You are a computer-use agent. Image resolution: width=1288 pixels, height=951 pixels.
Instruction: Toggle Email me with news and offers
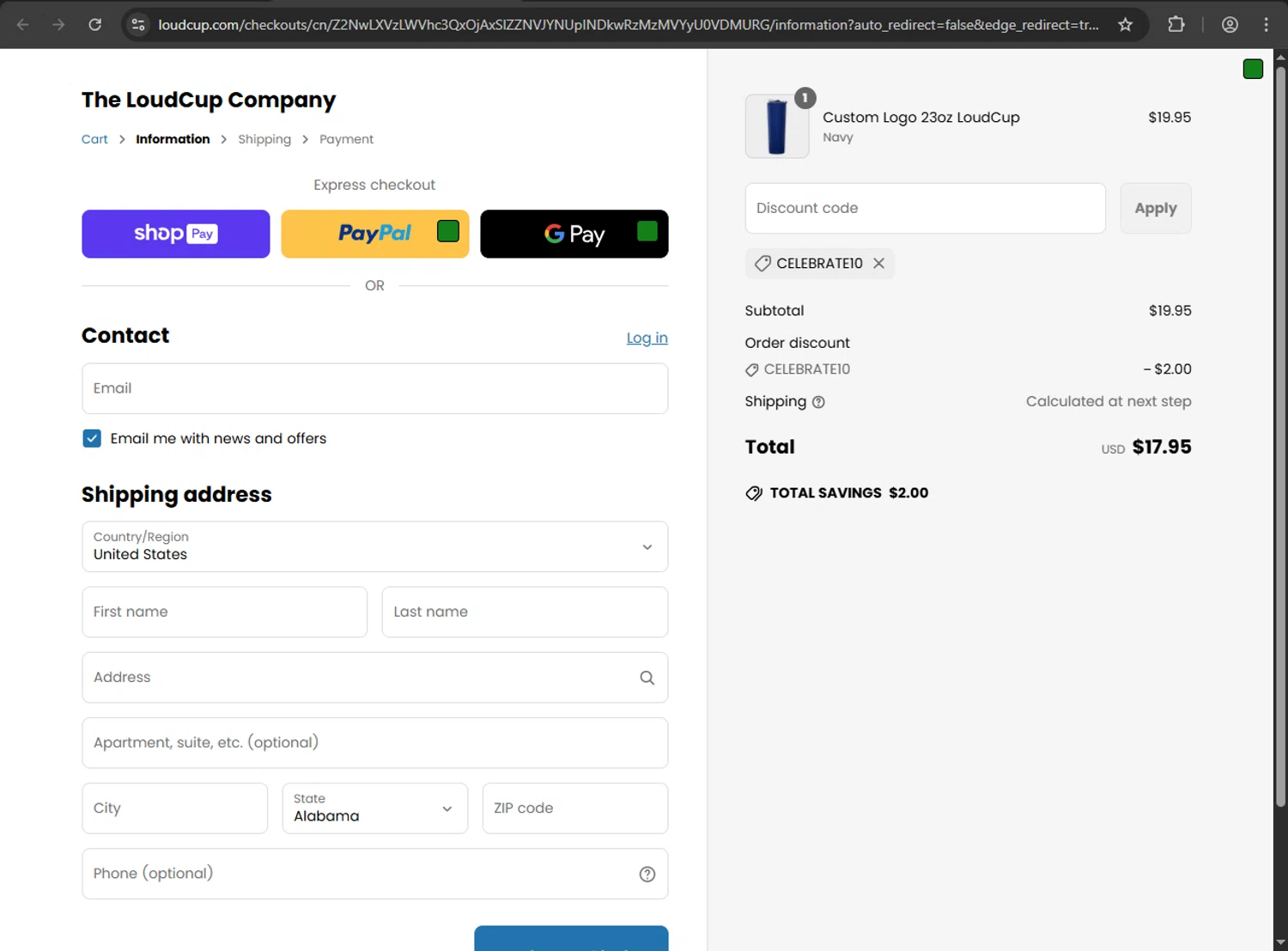[x=92, y=438]
